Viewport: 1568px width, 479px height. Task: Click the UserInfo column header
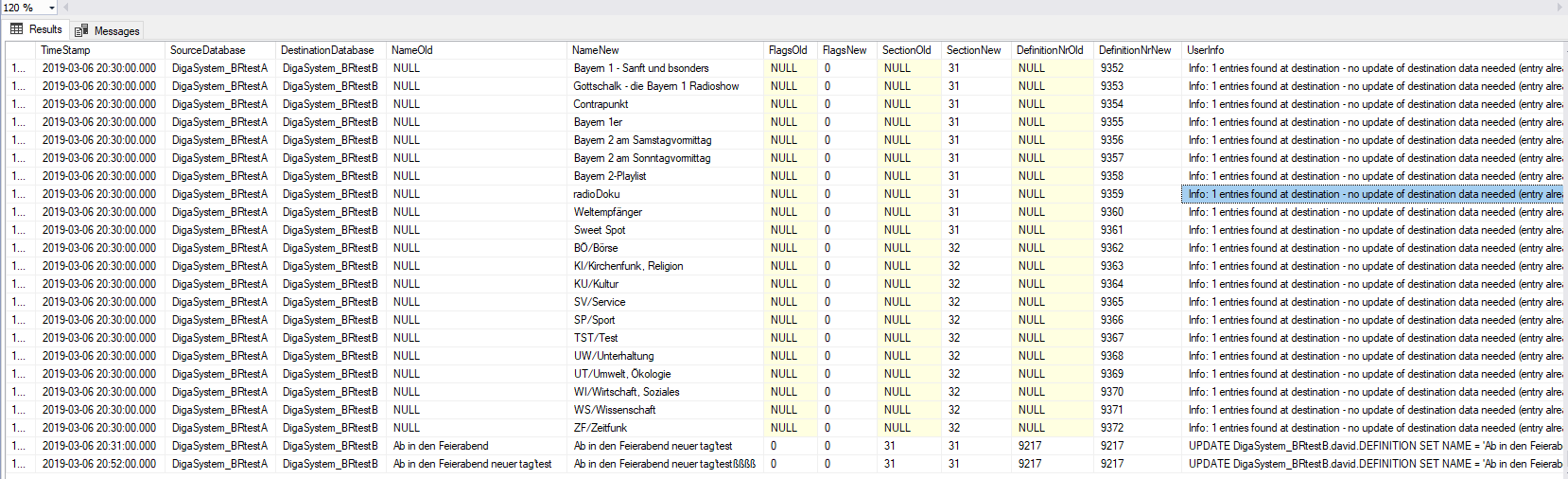point(1205,50)
